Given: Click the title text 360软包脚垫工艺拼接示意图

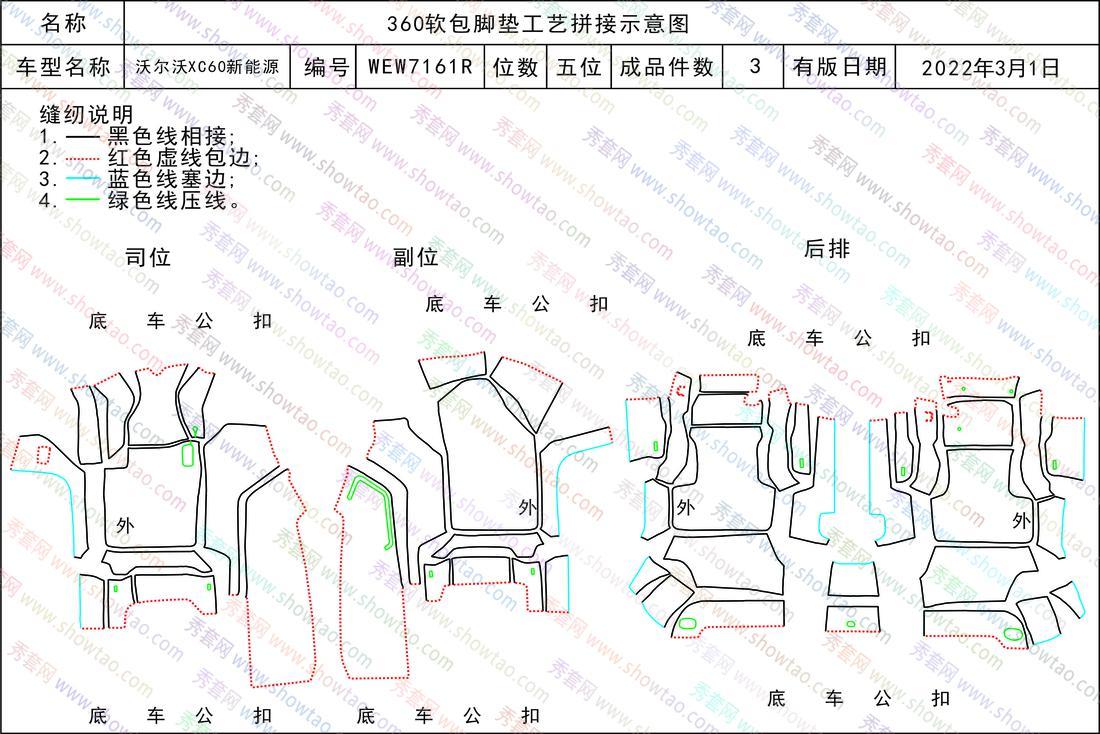Looking at the screenshot, I should pos(538,24).
